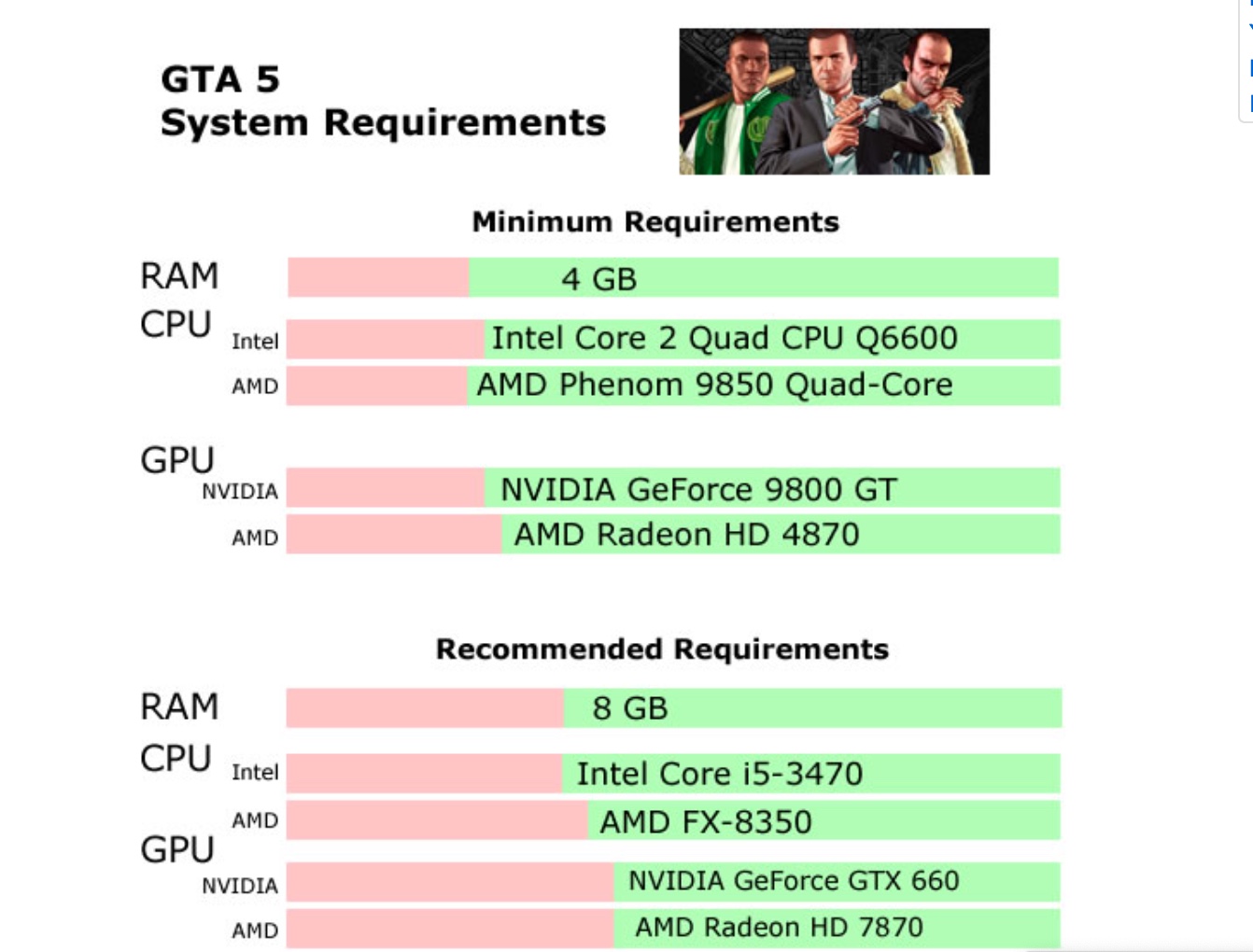Screen dimensions: 1253x952
Task: Click the AMD Radeon HD 4870 bar
Action: (x=672, y=535)
